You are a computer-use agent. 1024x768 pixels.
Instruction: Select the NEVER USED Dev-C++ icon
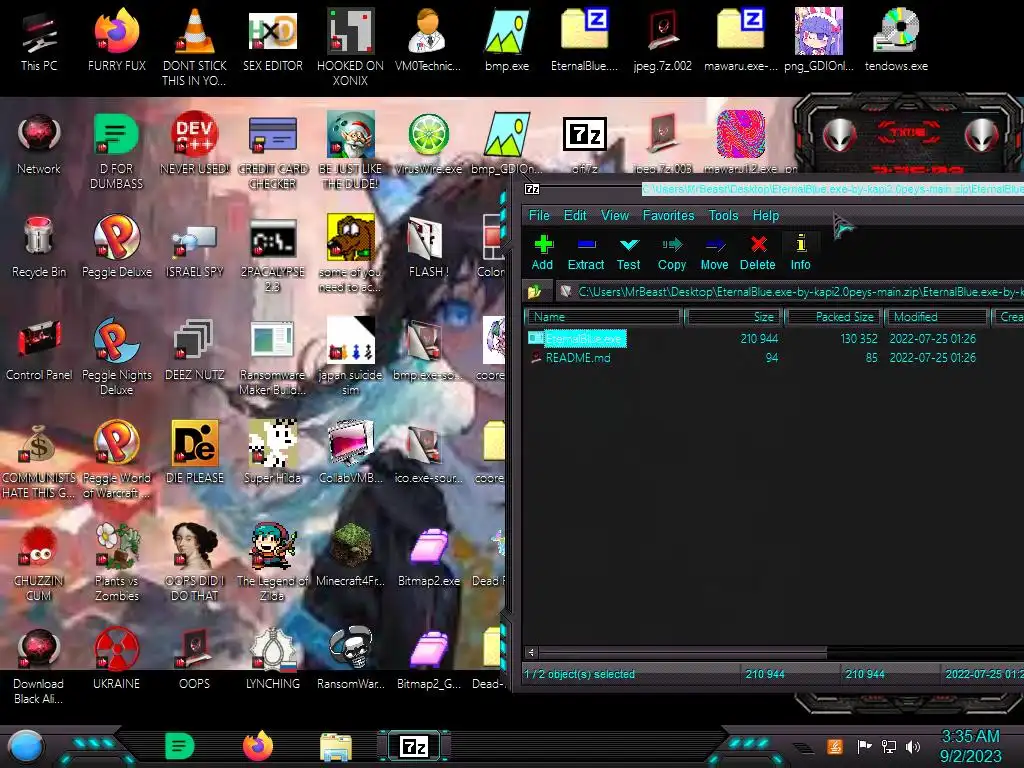pyautogui.click(x=195, y=144)
